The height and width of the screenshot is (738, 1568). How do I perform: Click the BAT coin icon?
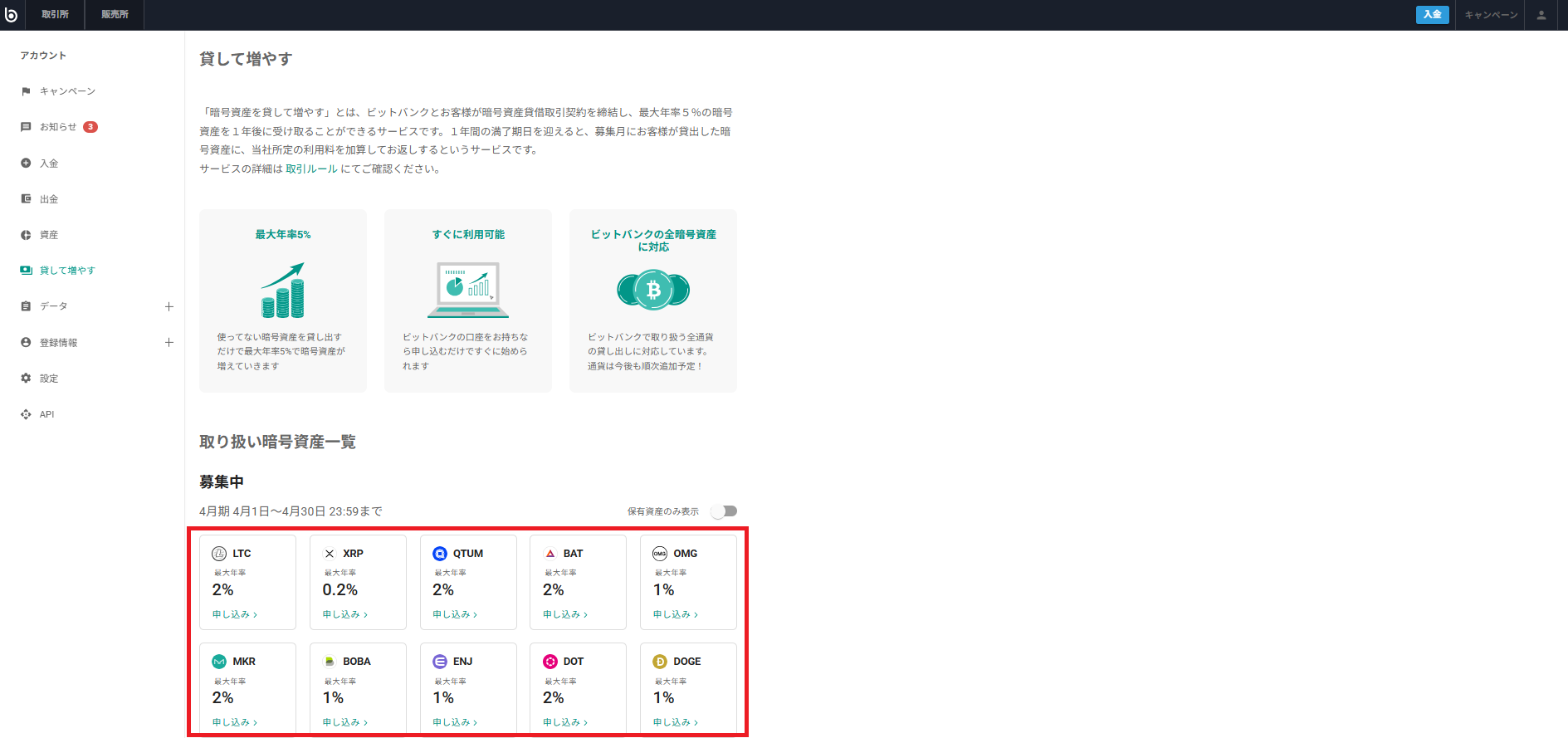pos(550,554)
